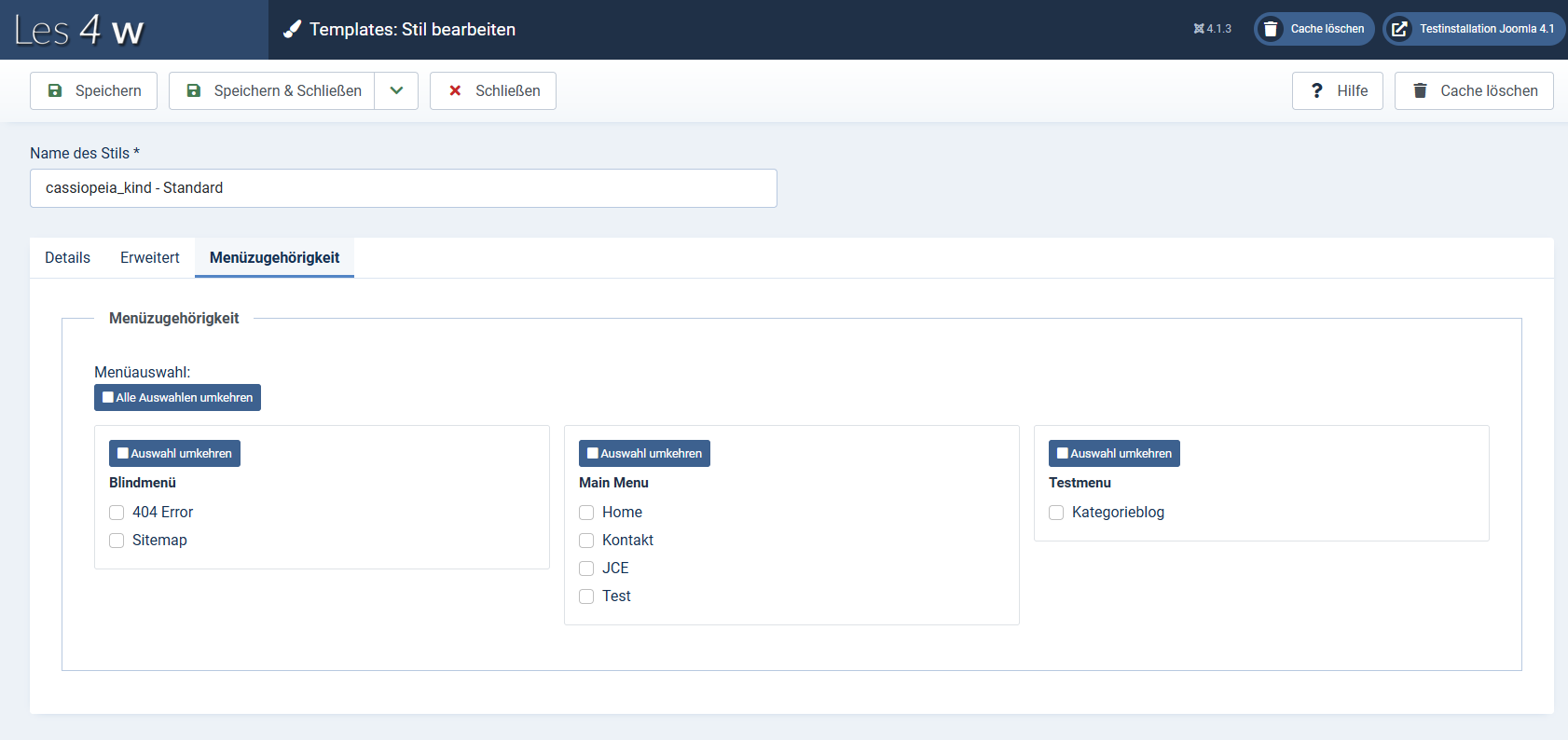This screenshot has height=740, width=1568.
Task: Click the Name des Stils input field
Action: (403, 188)
